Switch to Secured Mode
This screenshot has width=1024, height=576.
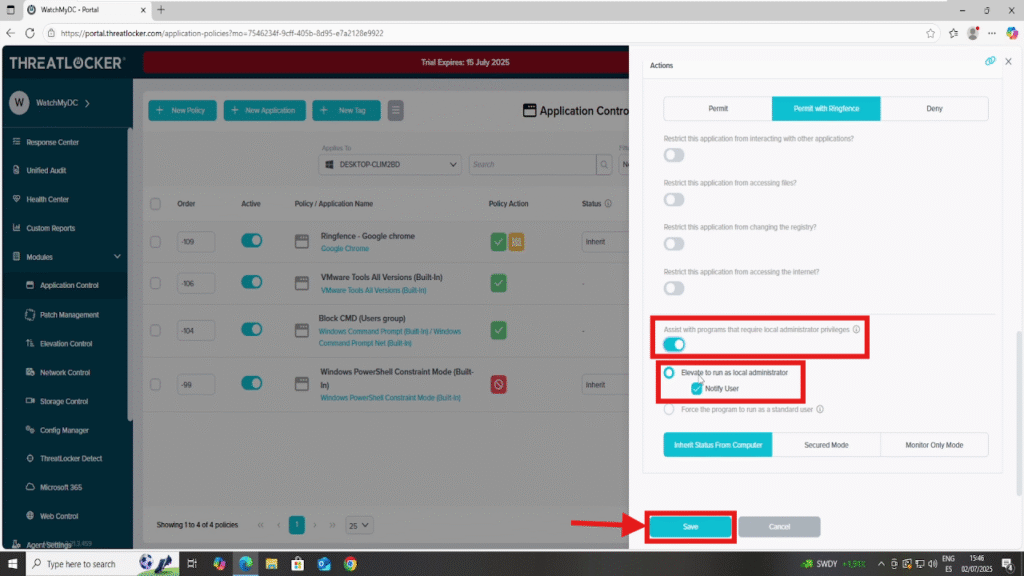click(826, 445)
